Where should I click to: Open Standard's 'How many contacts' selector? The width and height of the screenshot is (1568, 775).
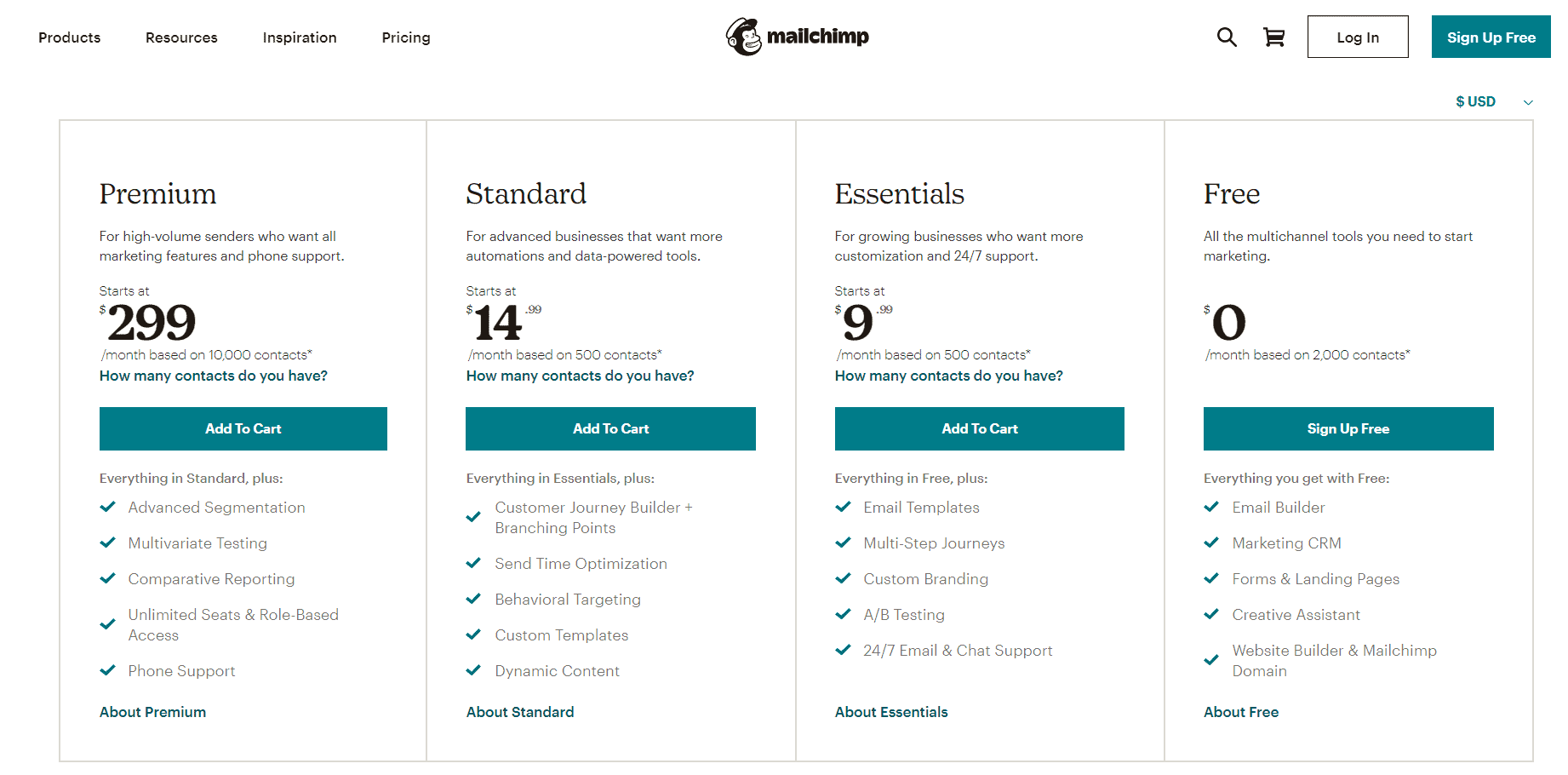580,376
